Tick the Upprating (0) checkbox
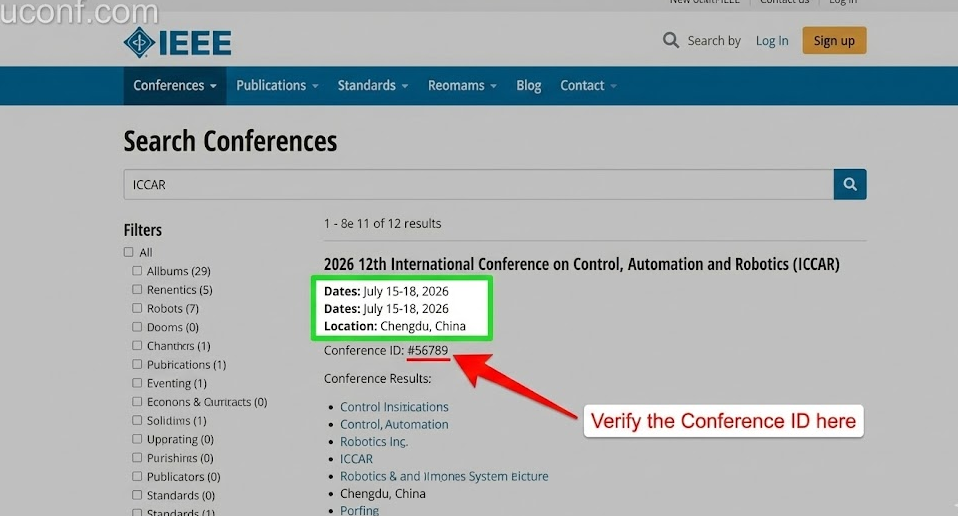This screenshot has height=516, width=958. tap(137, 438)
